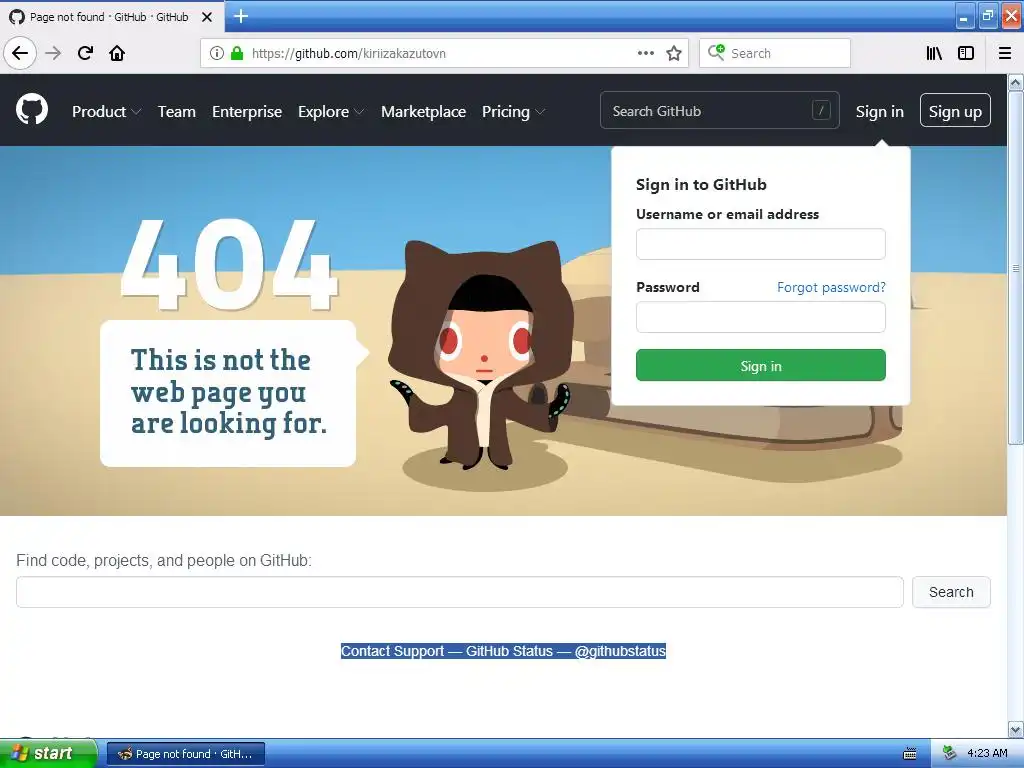Viewport: 1024px width, 768px height.
Task: Open the Enterprise nav link
Action: [247, 112]
